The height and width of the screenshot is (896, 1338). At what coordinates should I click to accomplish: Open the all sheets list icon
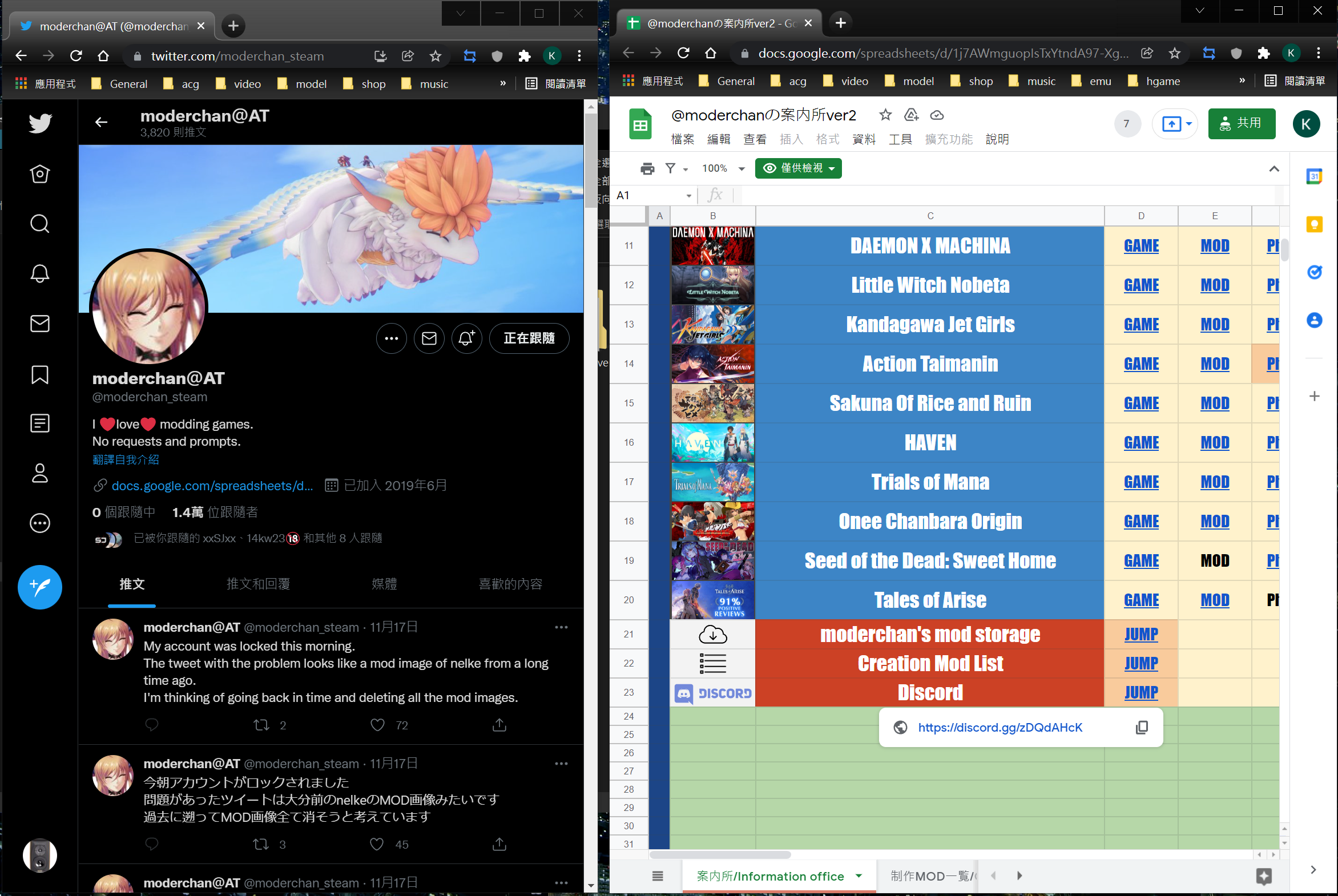click(x=657, y=876)
